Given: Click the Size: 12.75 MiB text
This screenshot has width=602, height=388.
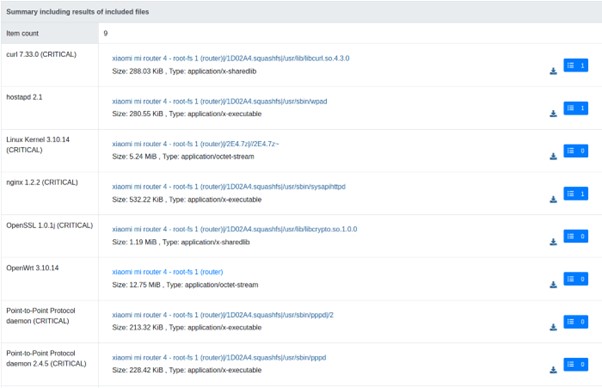Looking at the screenshot, I should pyautogui.click(x=136, y=285).
